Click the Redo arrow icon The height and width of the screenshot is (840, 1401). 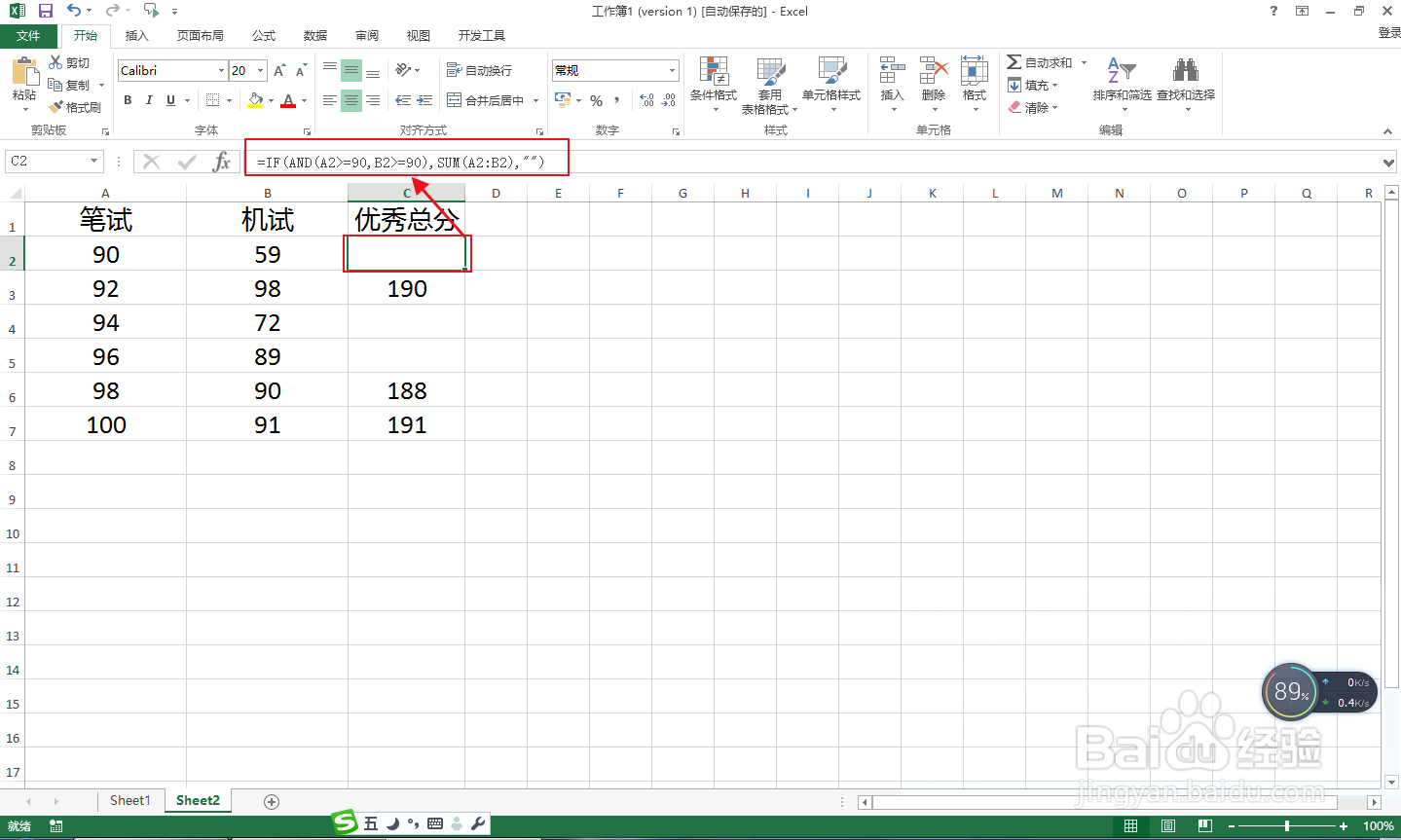[x=112, y=11]
